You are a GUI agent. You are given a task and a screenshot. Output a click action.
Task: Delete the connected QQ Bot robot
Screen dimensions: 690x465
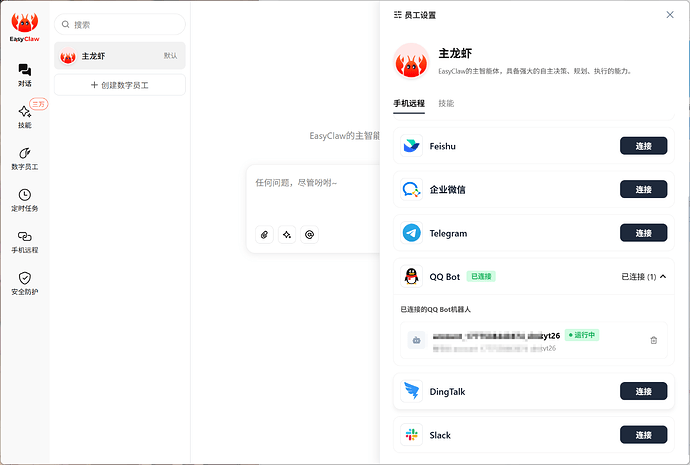click(653, 340)
